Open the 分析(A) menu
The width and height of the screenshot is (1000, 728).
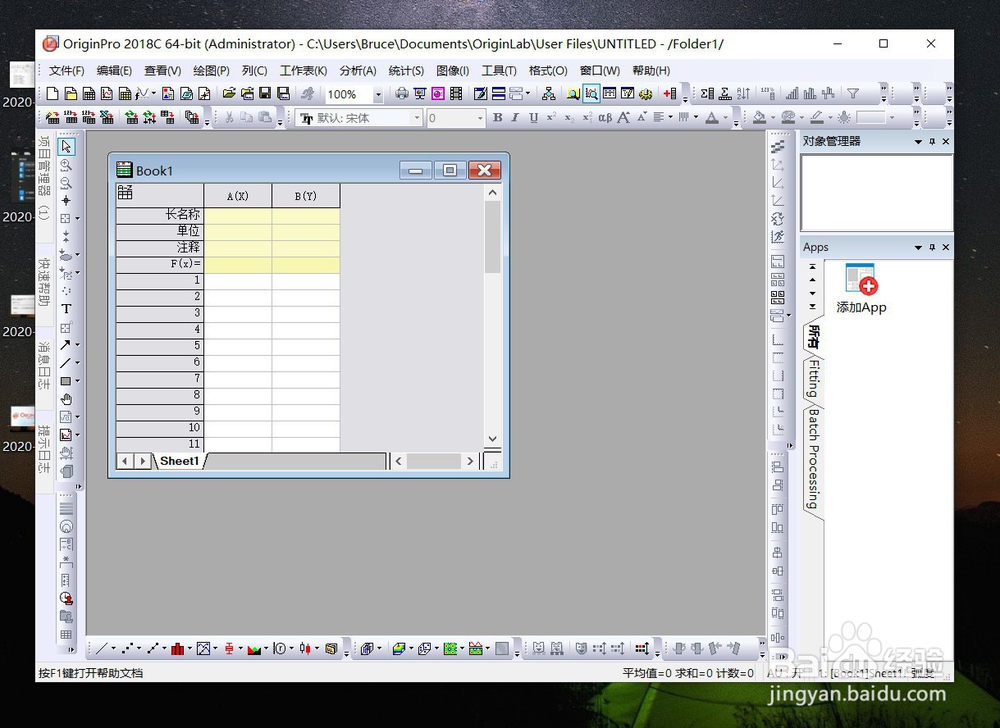tap(358, 71)
